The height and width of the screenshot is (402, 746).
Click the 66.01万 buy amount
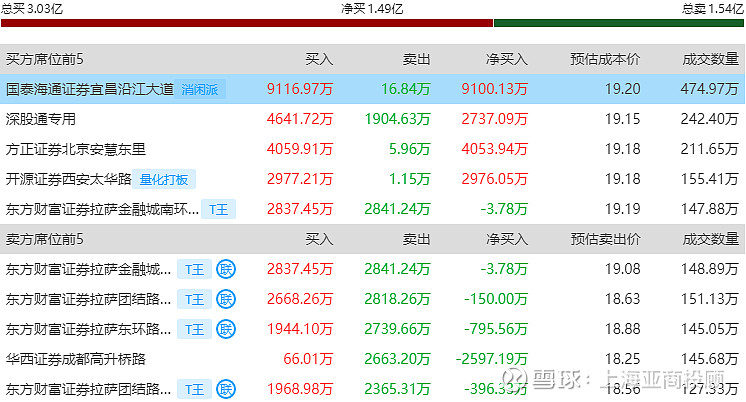point(308,359)
